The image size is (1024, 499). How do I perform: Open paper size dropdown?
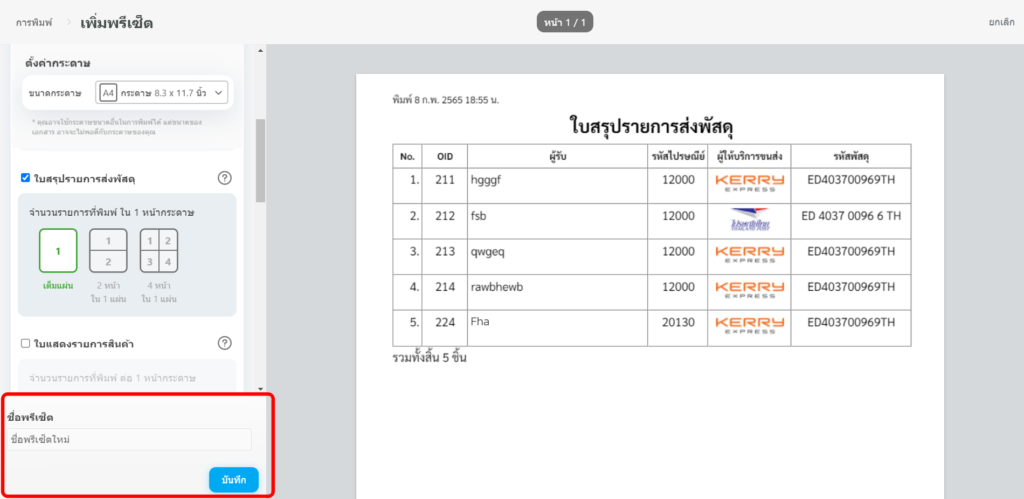click(163, 93)
